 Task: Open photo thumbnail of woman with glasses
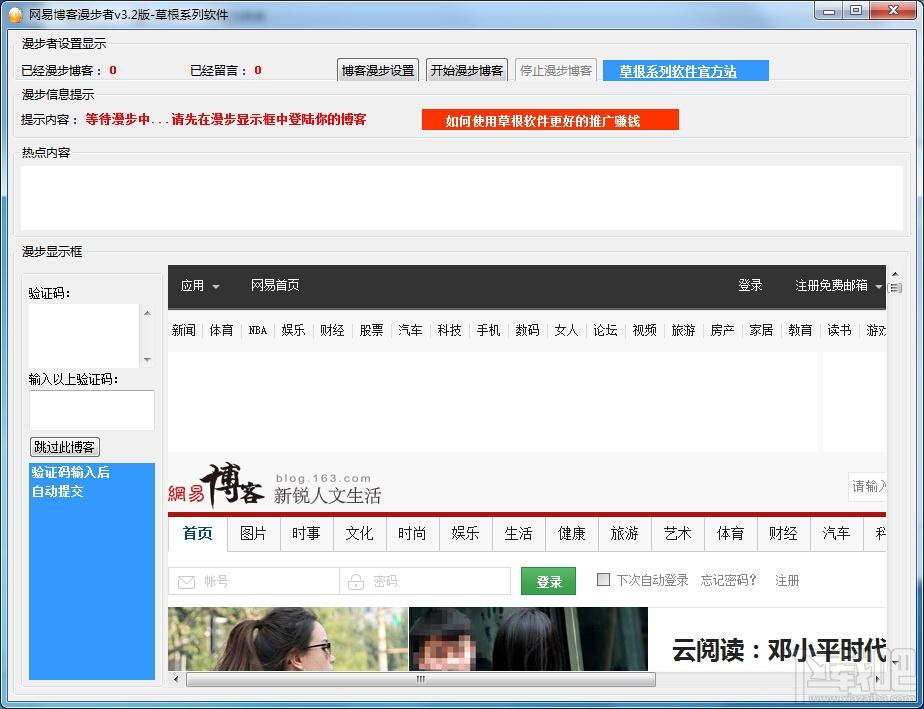click(x=288, y=639)
